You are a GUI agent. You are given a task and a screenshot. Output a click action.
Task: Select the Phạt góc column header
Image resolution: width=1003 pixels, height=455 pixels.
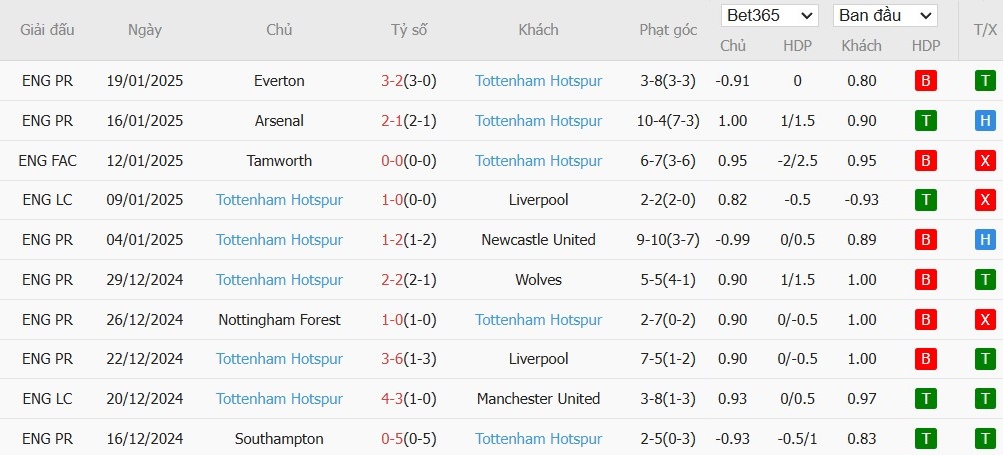(x=668, y=30)
